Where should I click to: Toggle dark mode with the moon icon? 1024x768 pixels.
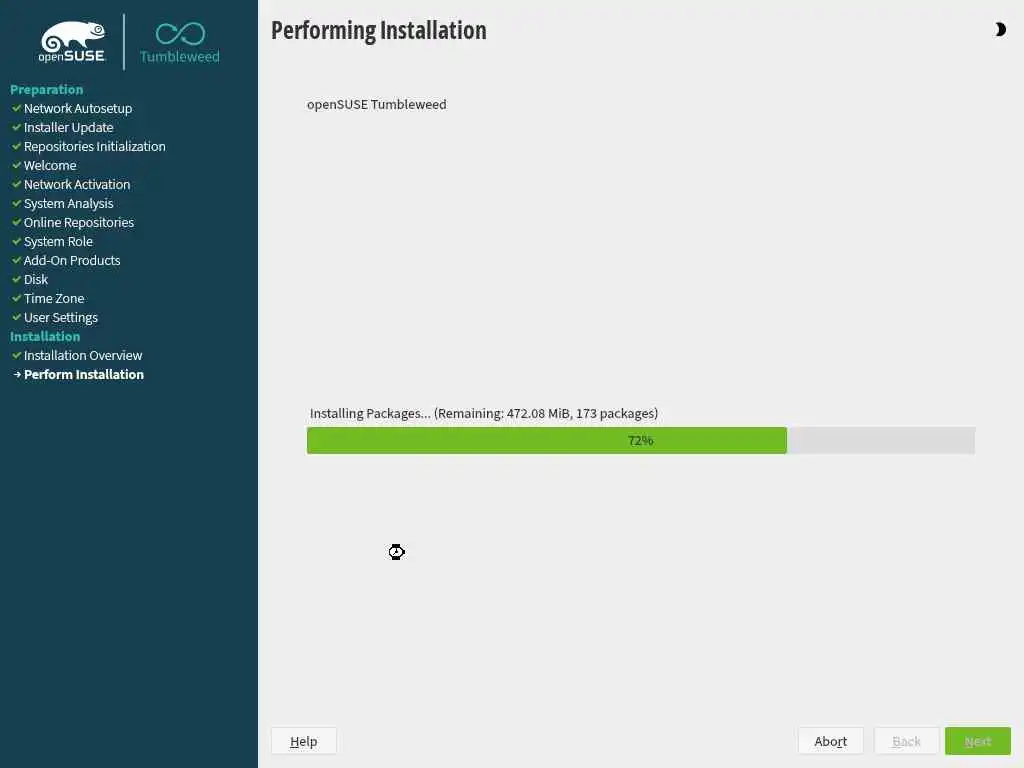[1000, 29]
